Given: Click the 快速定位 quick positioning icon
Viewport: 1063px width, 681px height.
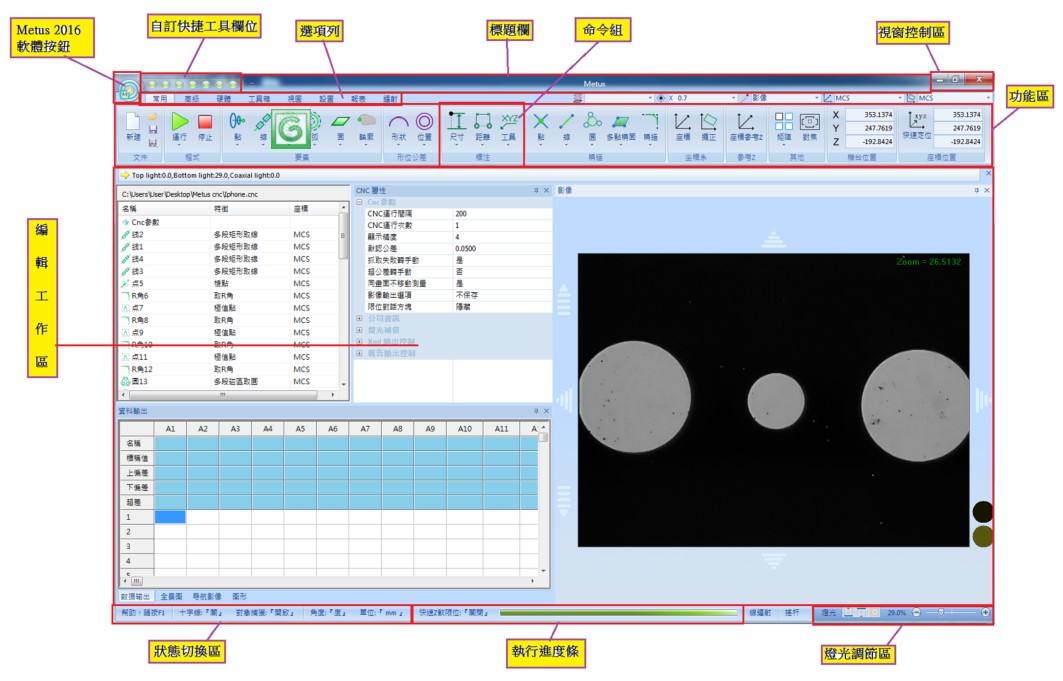Looking at the screenshot, I should [917, 127].
